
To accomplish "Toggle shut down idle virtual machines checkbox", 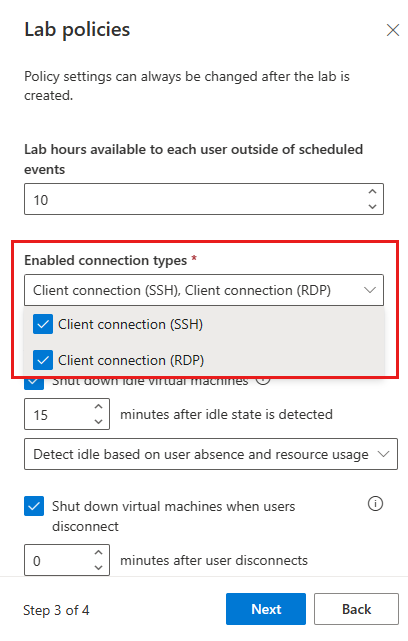I will point(34,383).
